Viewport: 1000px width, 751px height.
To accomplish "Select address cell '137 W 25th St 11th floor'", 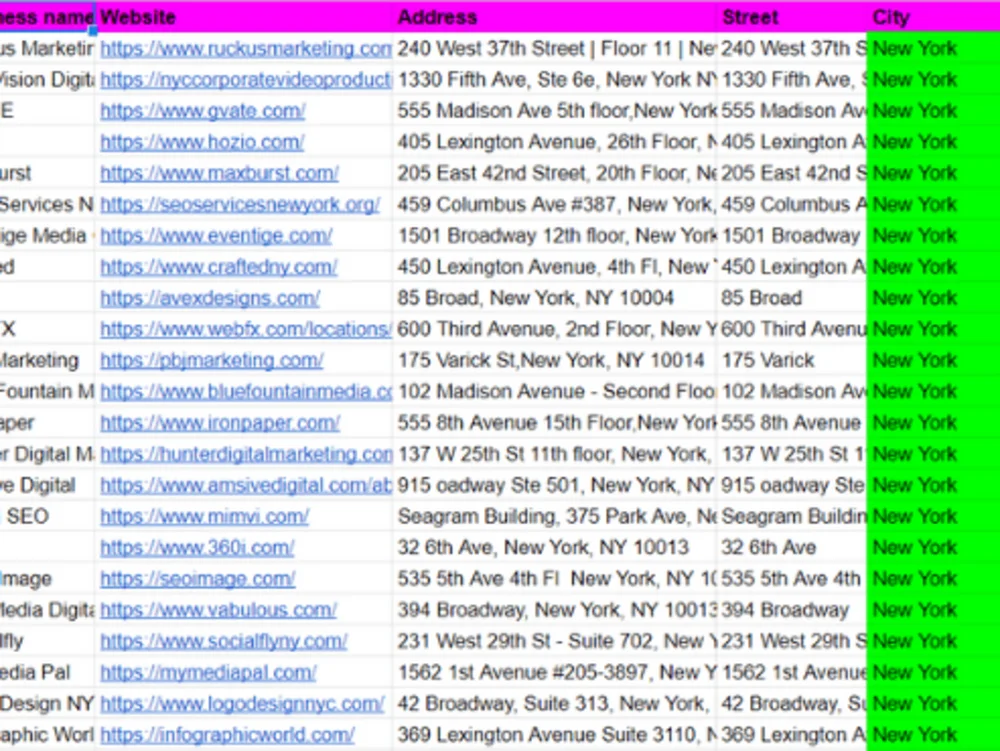I will [x=555, y=455].
